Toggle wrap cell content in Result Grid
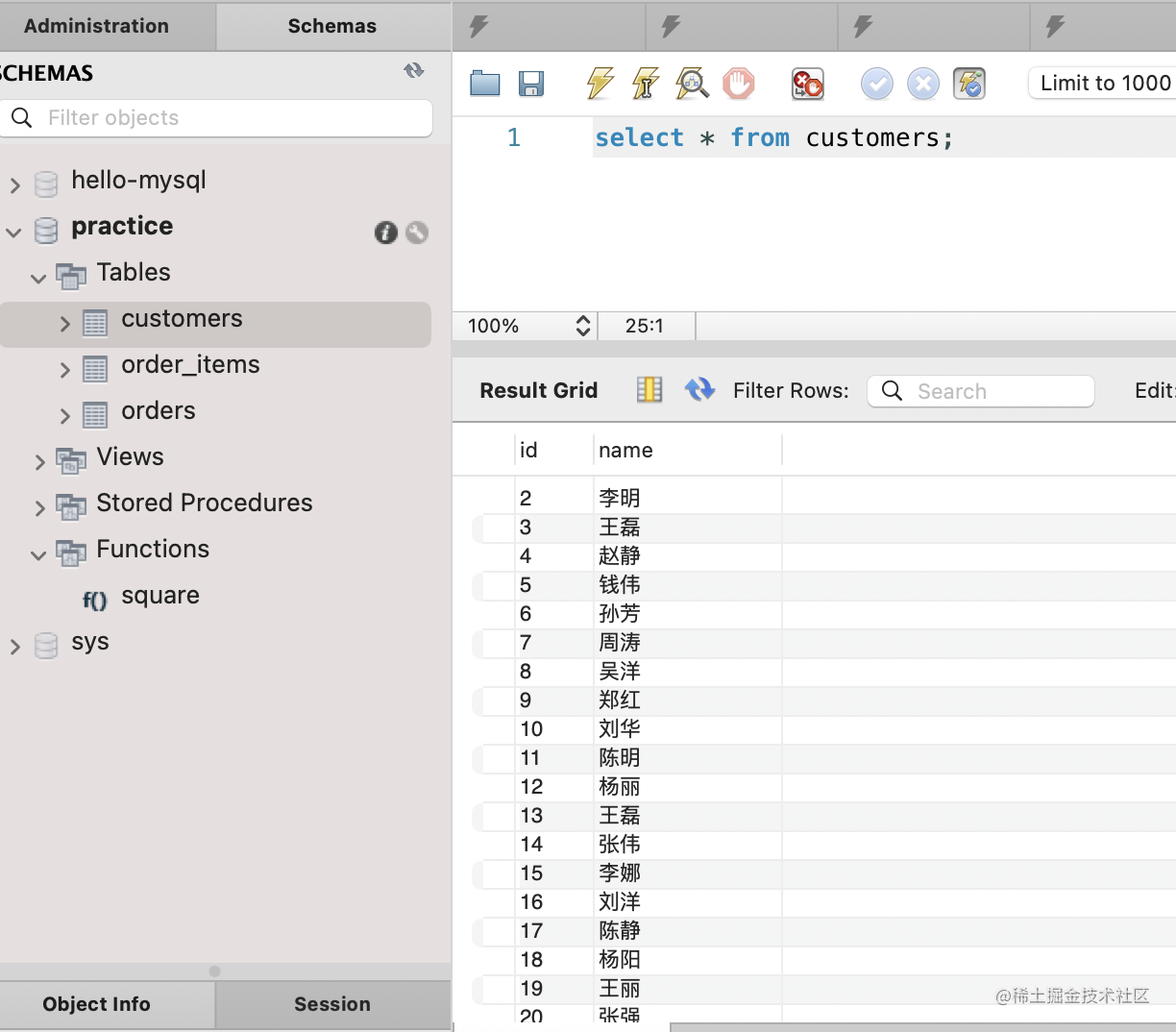Screen dimensions: 1176x1032 point(649,389)
